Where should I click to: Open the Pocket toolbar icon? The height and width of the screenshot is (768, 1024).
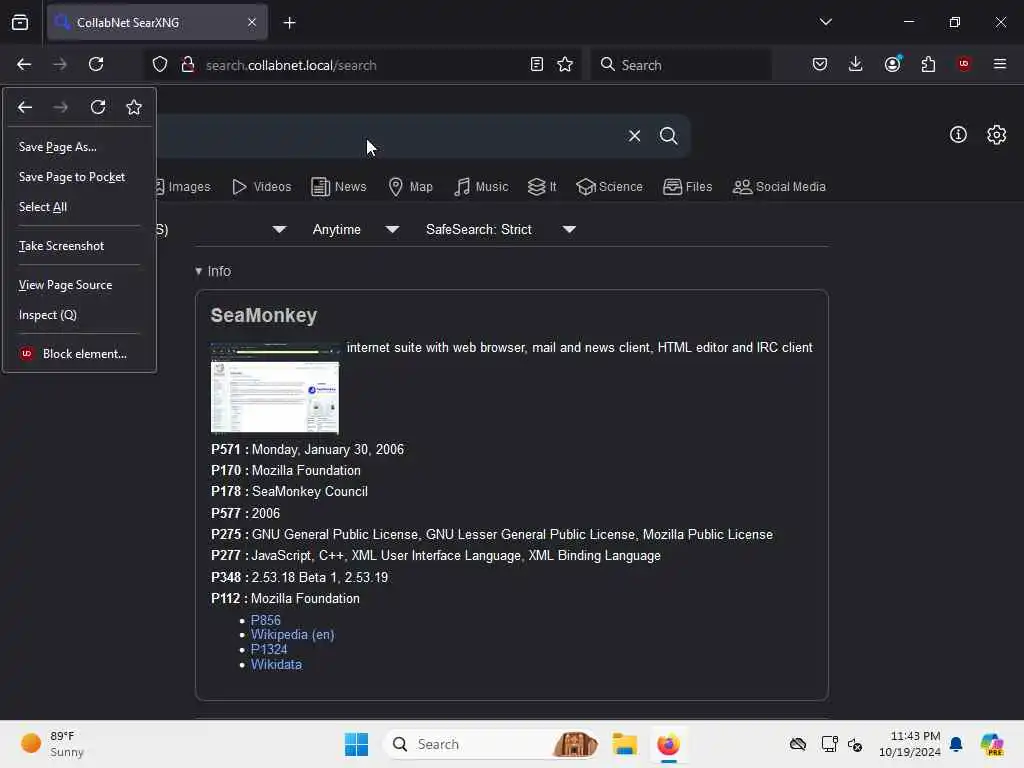[820, 64]
